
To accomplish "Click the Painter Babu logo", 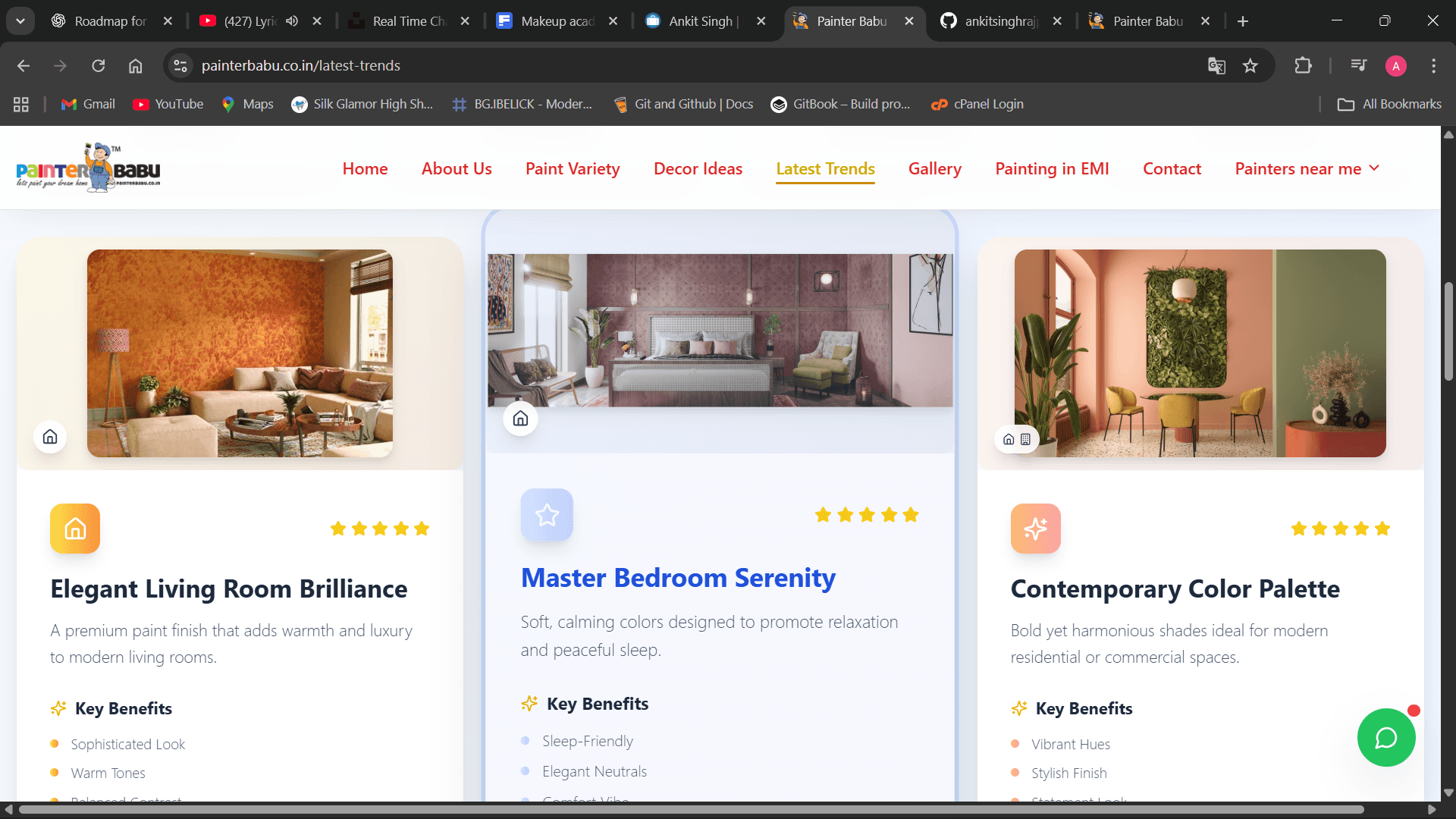I will [x=89, y=168].
